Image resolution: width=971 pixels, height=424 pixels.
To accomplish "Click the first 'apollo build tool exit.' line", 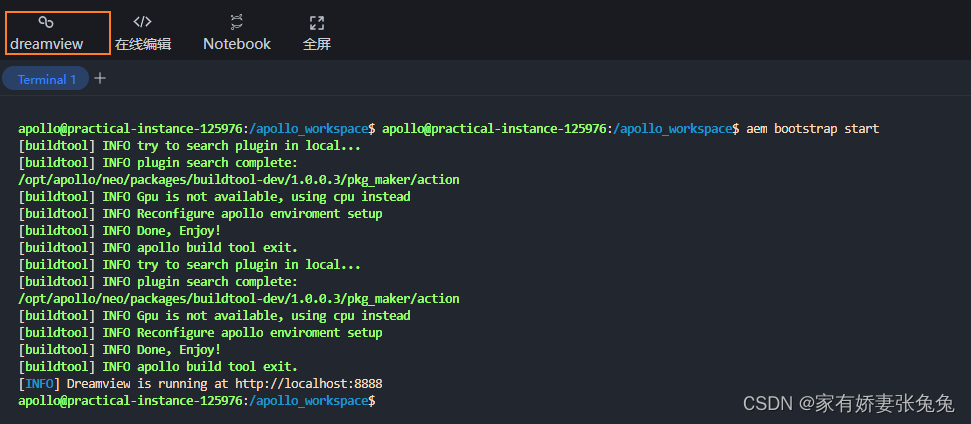I will click(x=158, y=248).
